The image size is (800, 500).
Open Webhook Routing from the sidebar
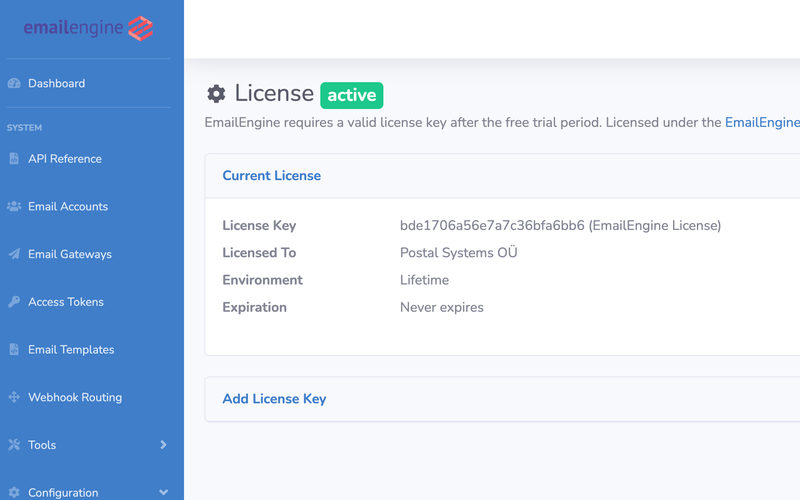pos(75,398)
